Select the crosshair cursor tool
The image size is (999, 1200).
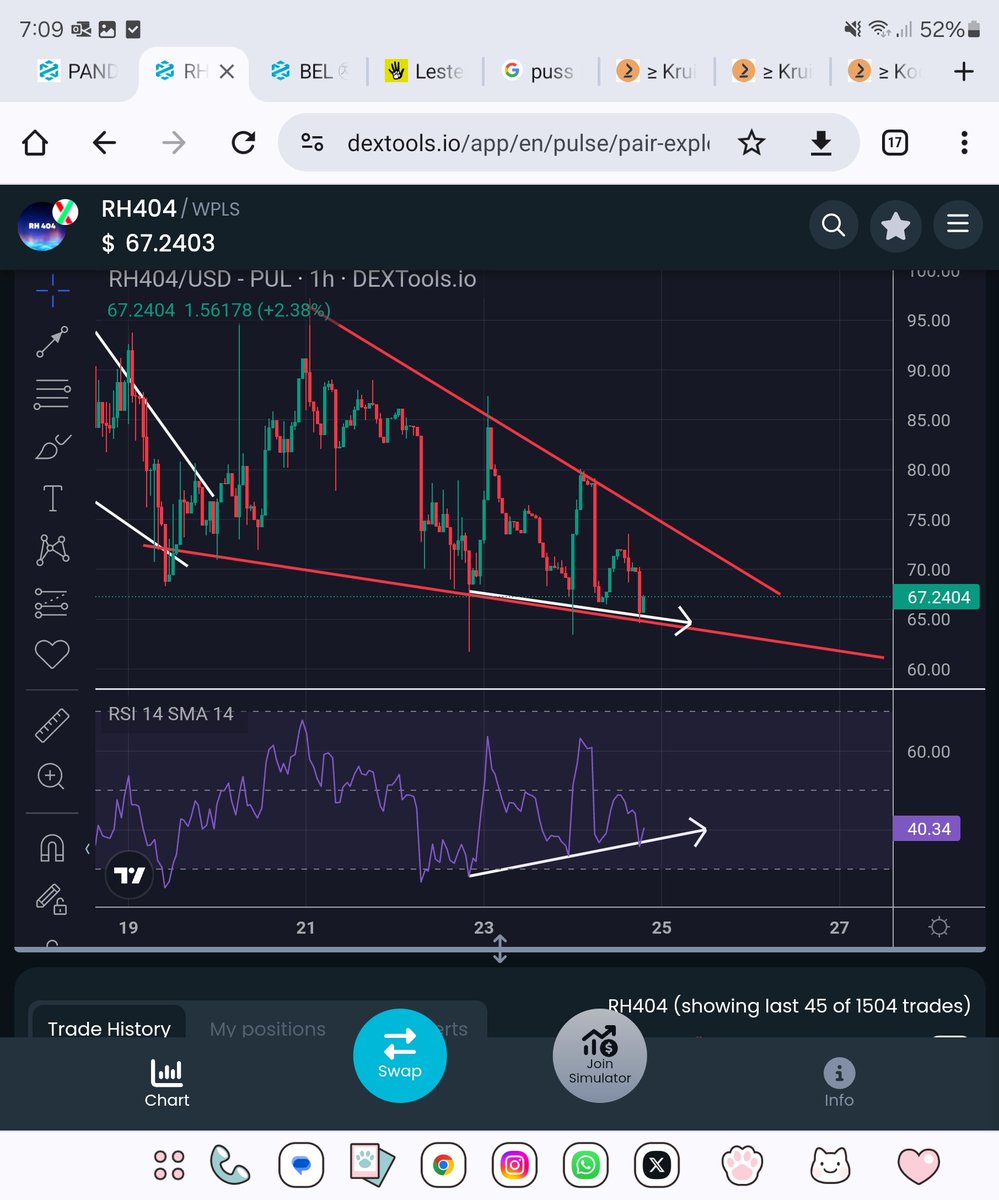tap(52, 292)
